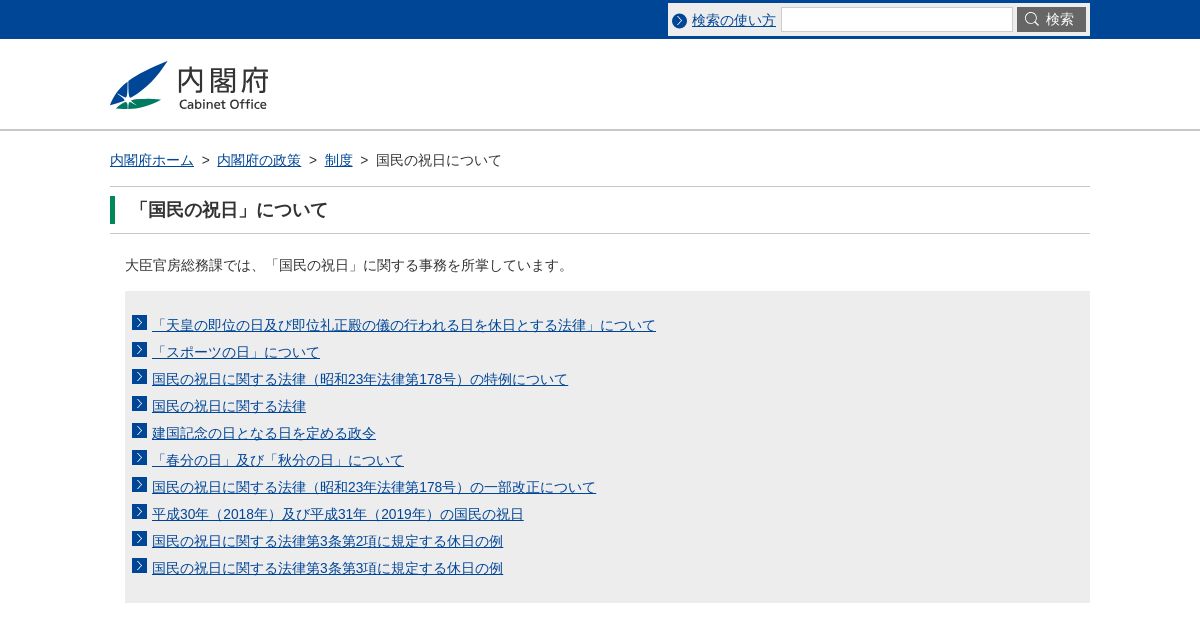Open 国民の祝日に関する法律 link
1200x630 pixels.
tap(229, 406)
